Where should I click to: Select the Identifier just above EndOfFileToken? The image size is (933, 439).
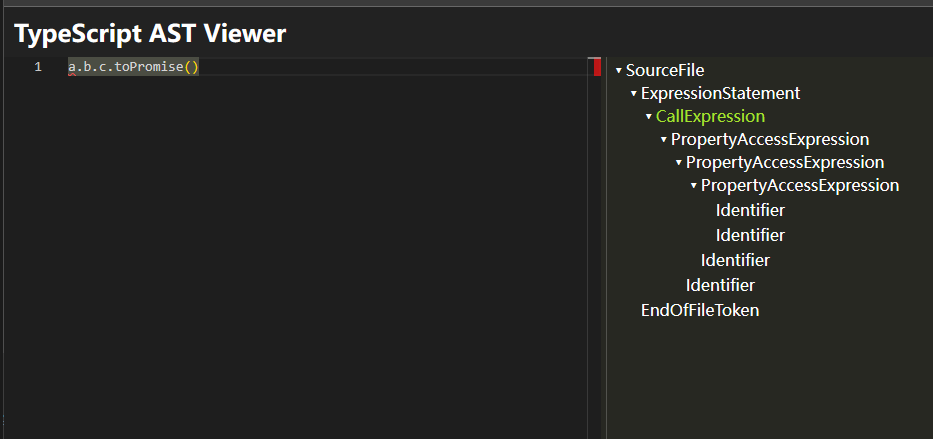(x=720, y=285)
